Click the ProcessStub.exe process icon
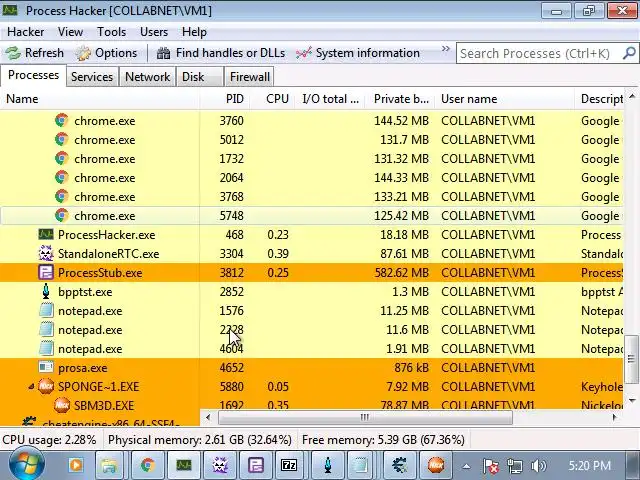This screenshot has width=640, height=480. (46, 272)
